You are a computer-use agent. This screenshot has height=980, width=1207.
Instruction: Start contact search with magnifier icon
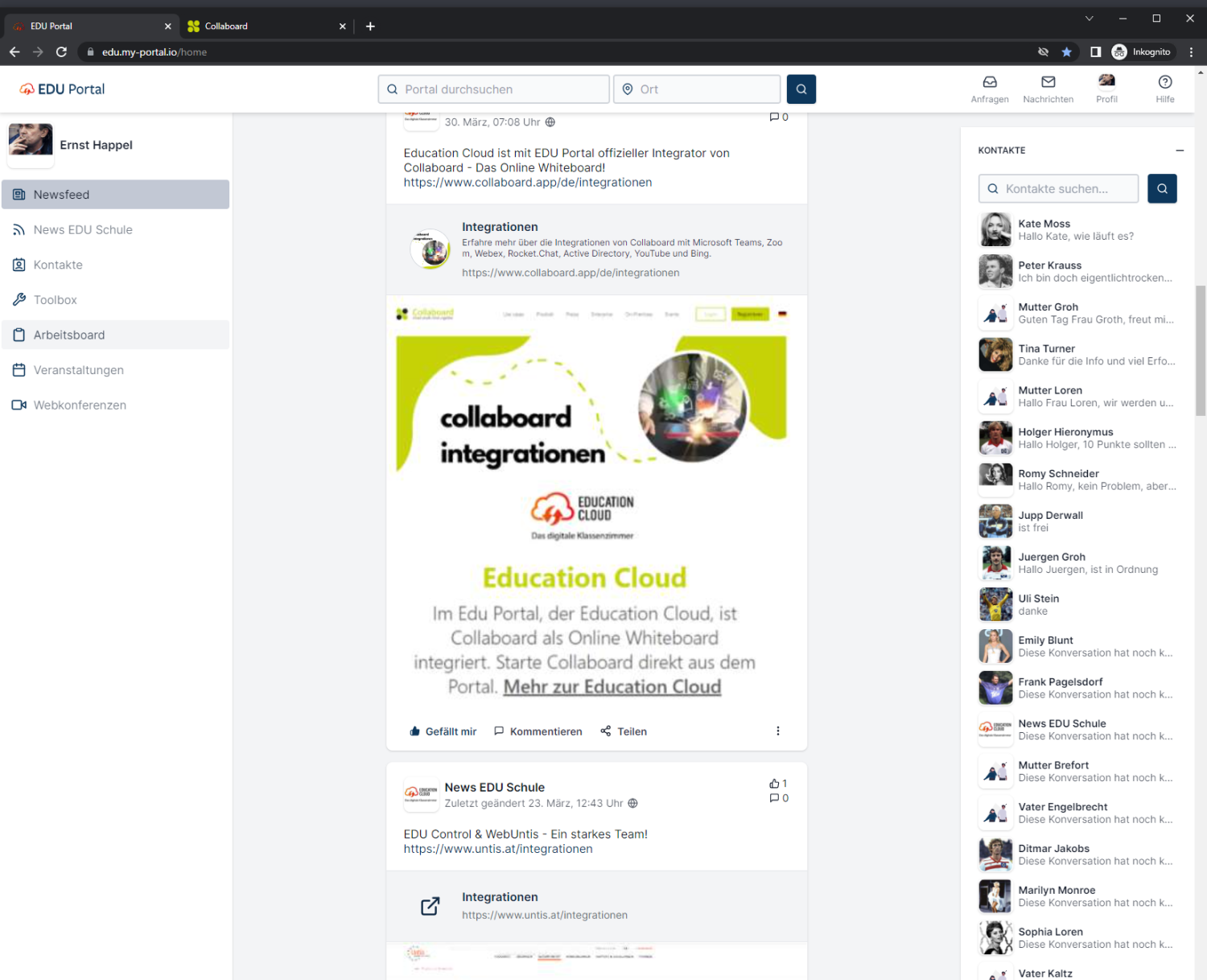tap(1162, 188)
